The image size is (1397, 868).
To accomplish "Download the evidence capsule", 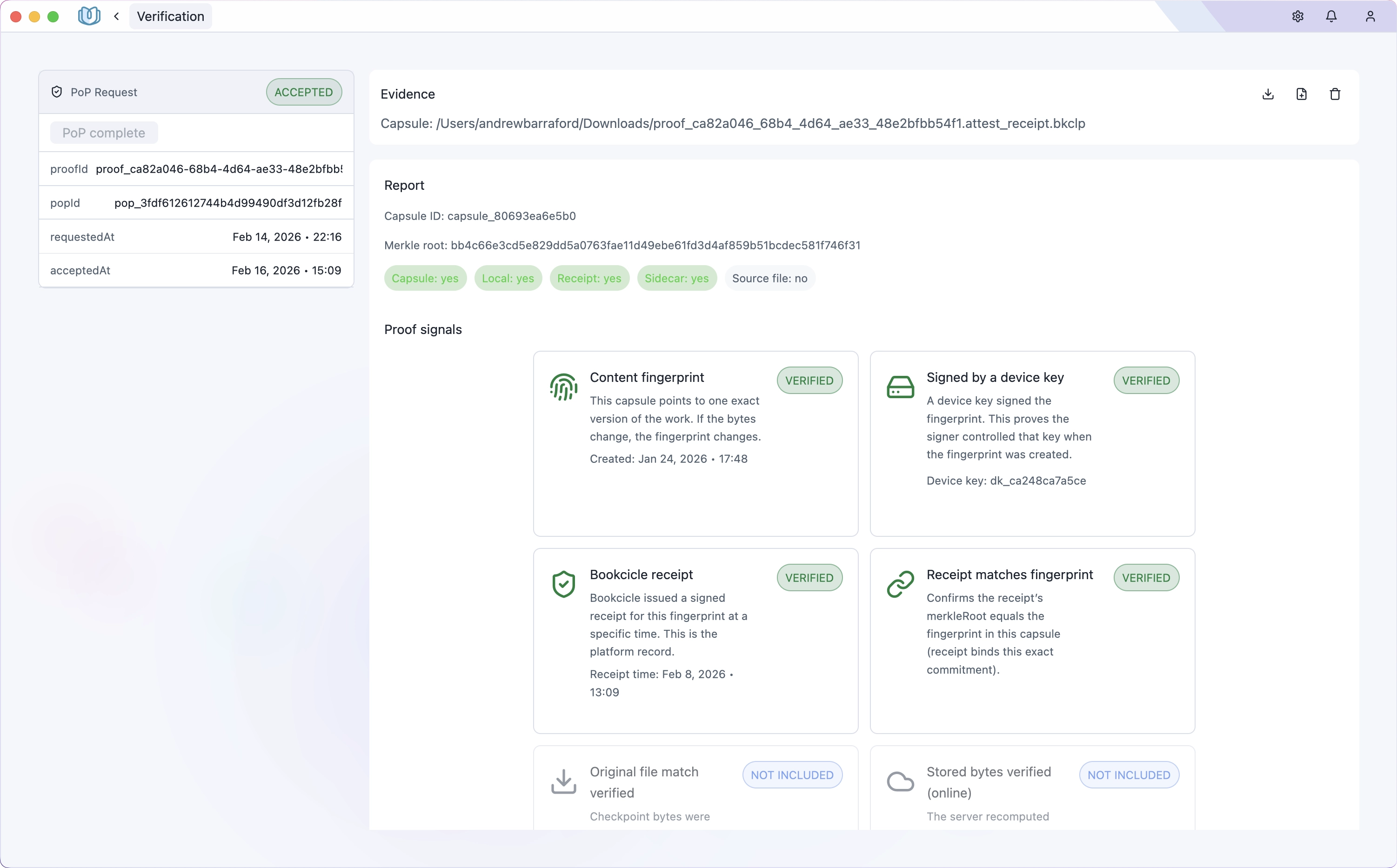I will pos(1269,94).
